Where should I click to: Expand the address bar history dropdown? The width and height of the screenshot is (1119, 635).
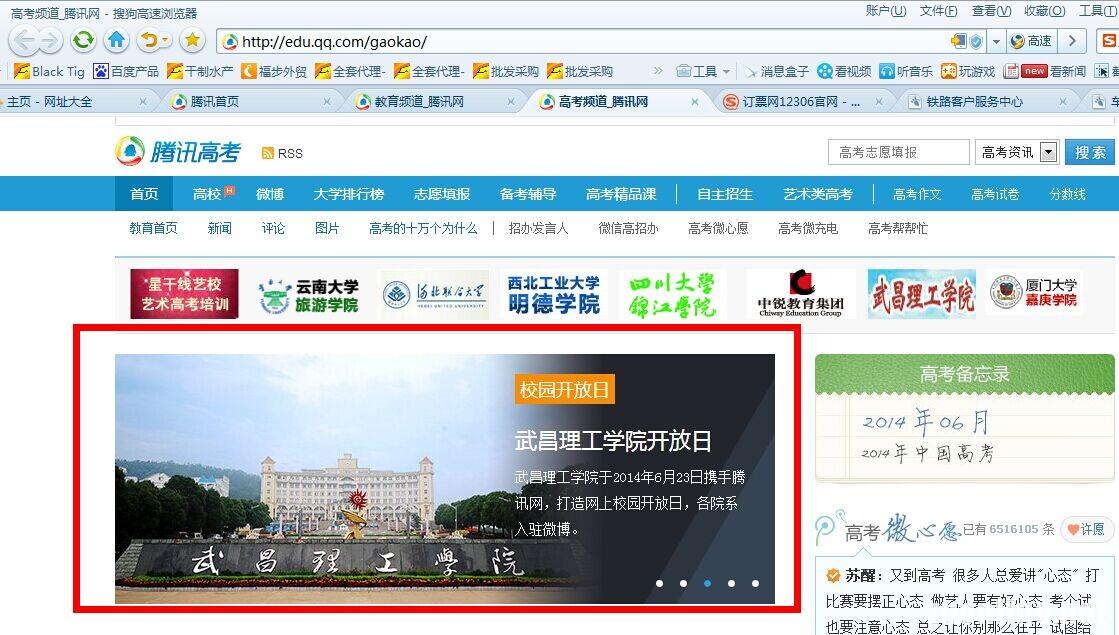coord(996,41)
